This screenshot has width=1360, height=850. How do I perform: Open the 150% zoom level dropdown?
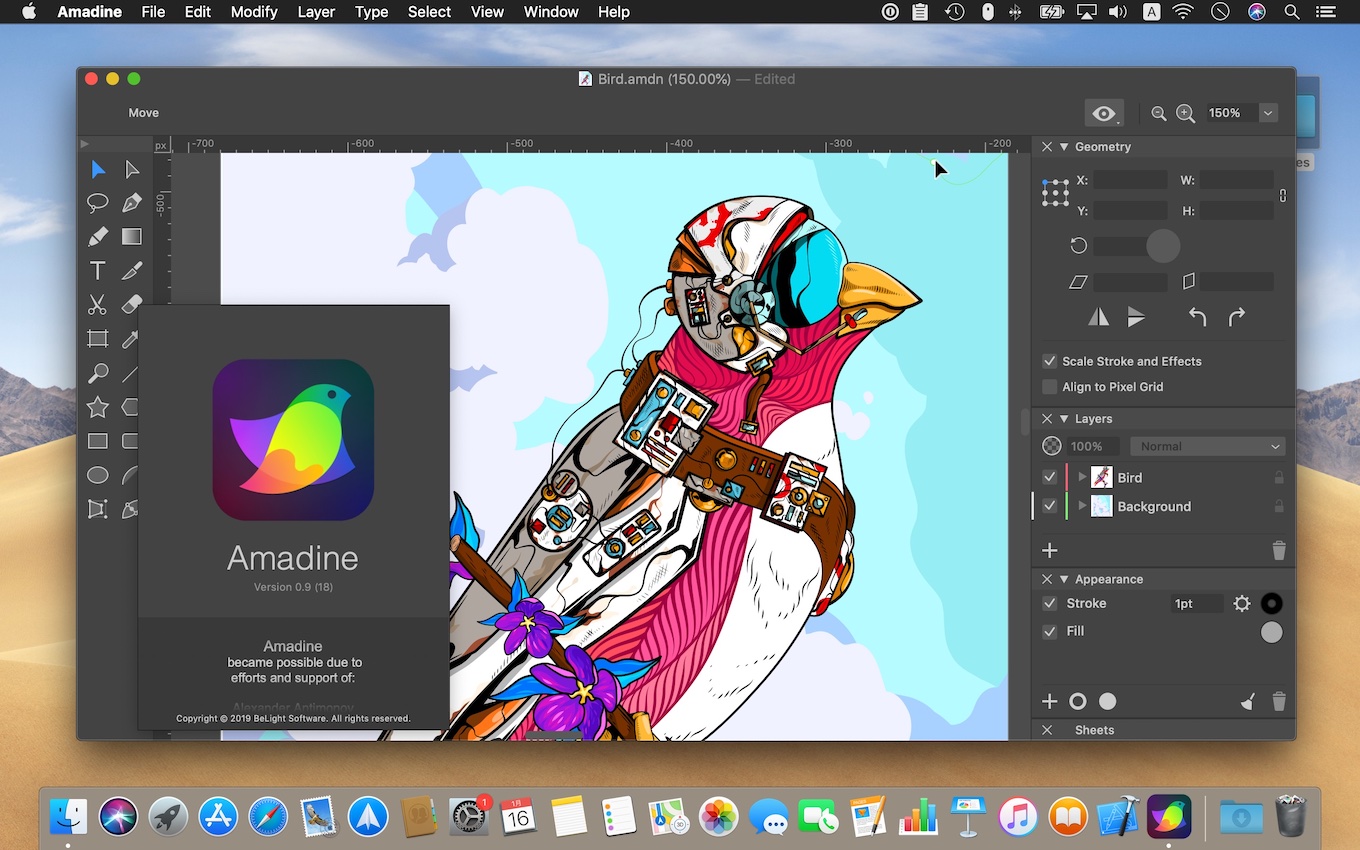(x=1268, y=113)
